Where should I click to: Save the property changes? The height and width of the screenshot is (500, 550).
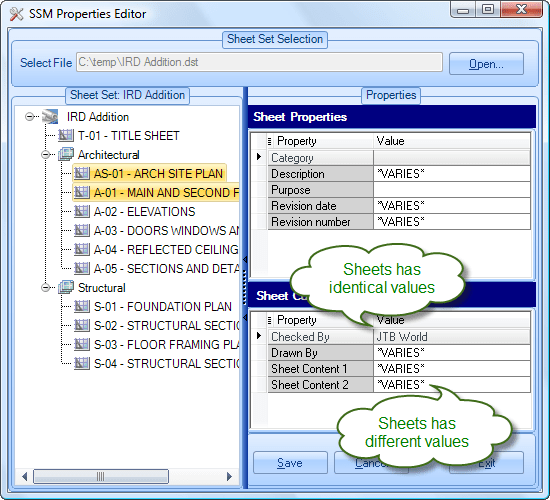point(290,463)
